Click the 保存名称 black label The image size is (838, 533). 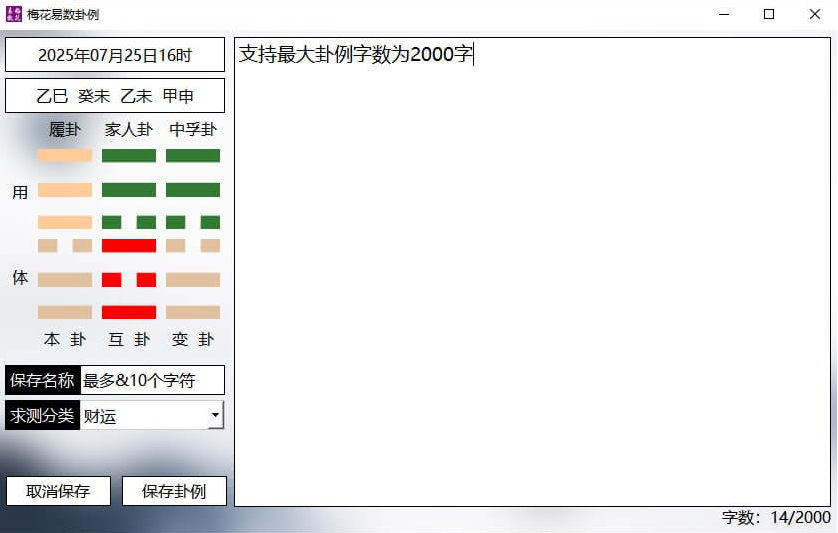(x=43, y=380)
